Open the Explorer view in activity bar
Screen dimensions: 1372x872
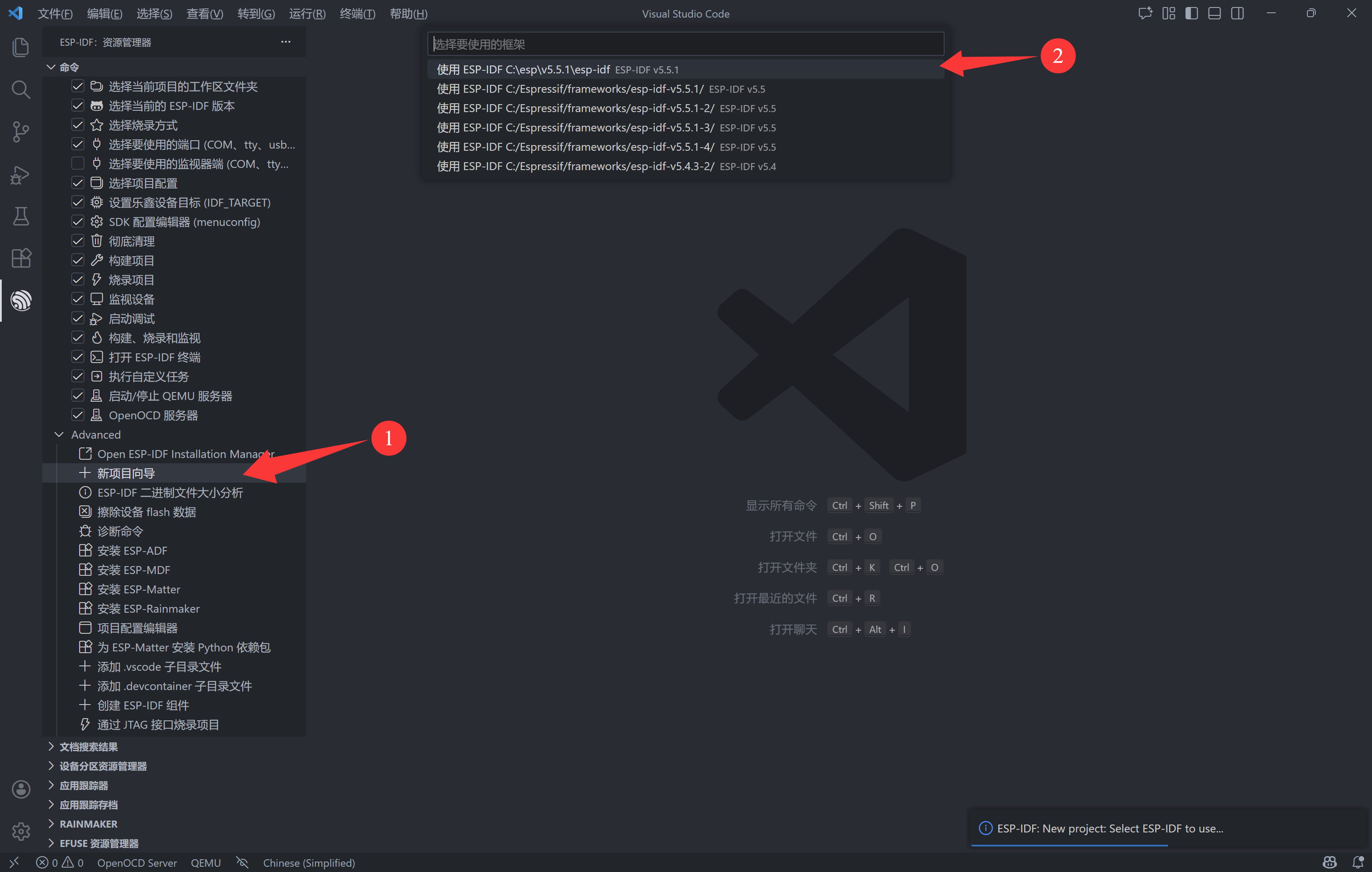point(21,47)
